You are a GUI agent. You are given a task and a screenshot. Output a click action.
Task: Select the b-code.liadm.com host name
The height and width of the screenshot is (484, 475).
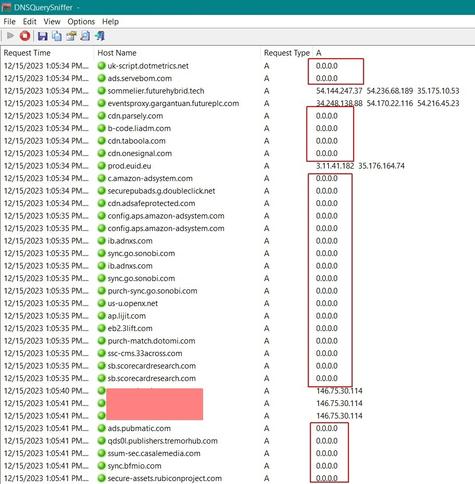139,128
